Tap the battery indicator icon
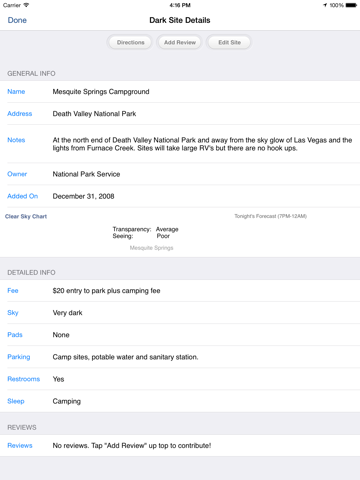This screenshot has width=360, height=480. coord(351,5)
